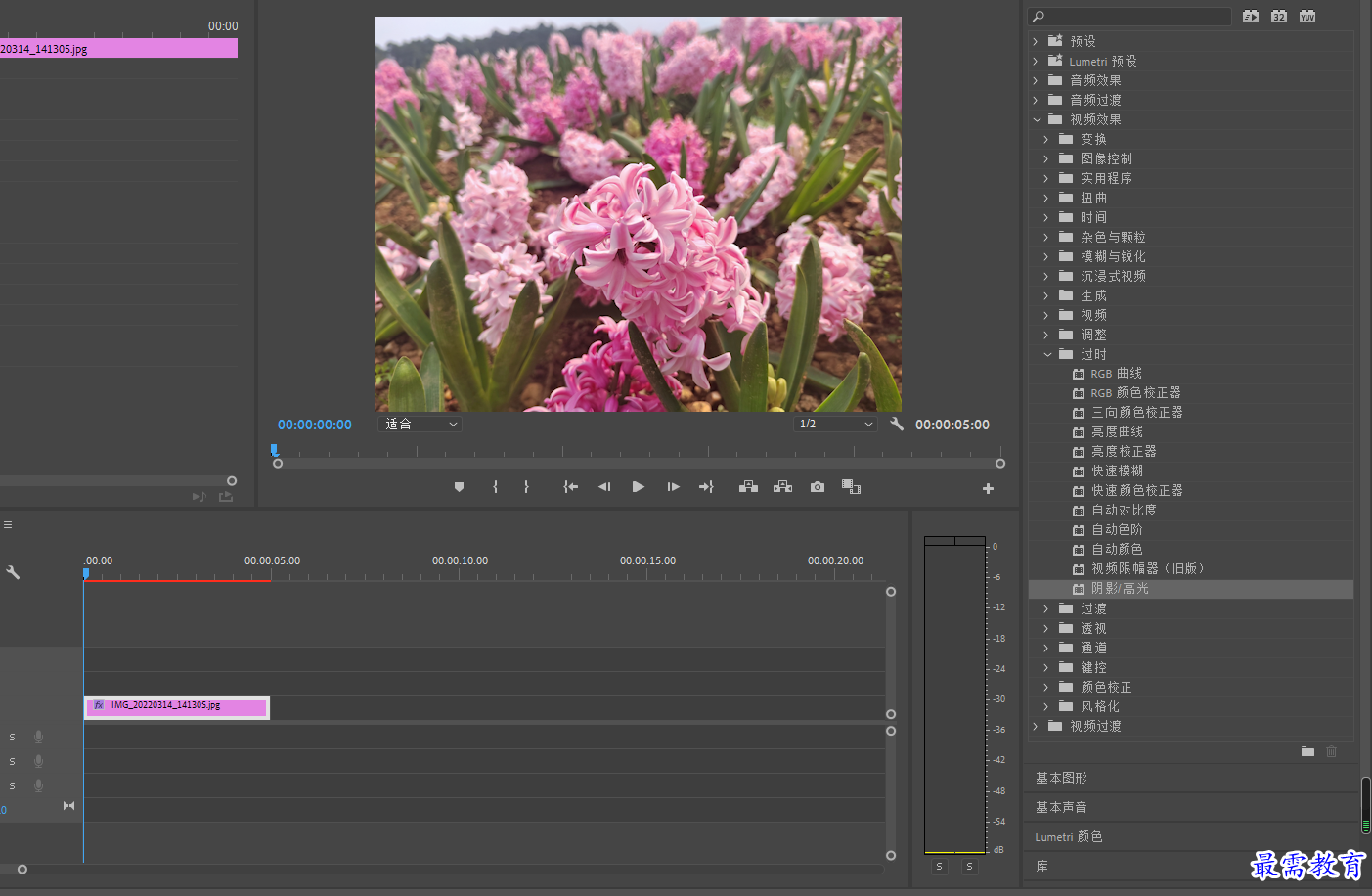Click Program monitor zoom bar right handle
1372x896 pixels.
coord(1000,464)
